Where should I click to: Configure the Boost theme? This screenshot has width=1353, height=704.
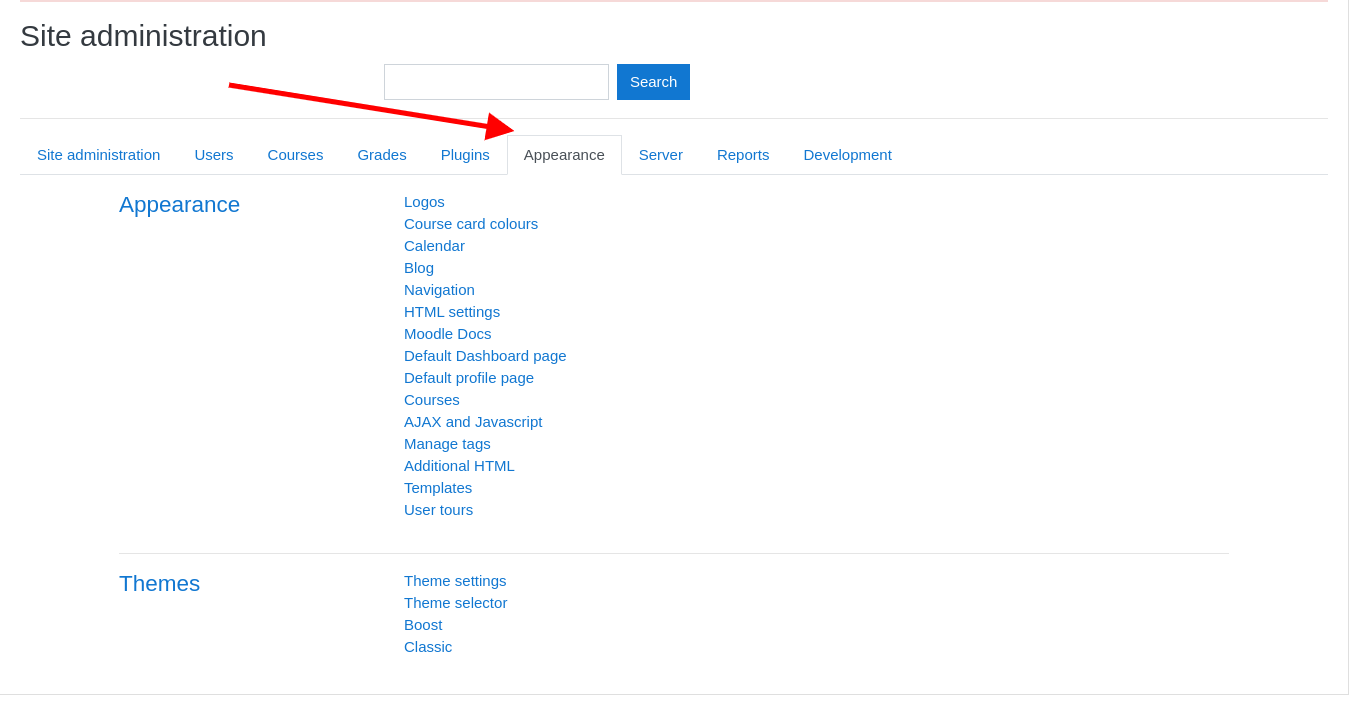tap(423, 624)
